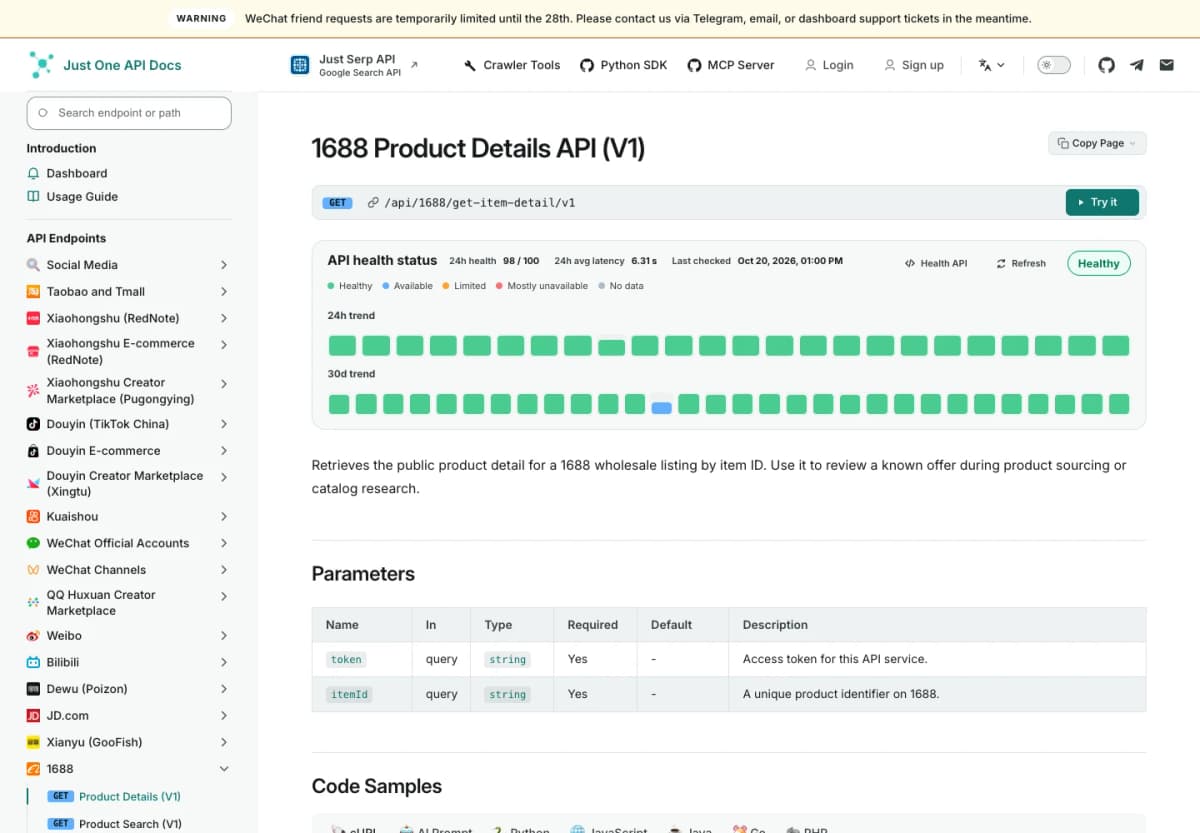This screenshot has height=833, width=1200.
Task: Click the blue block in 30d trend
Action: coord(661,408)
